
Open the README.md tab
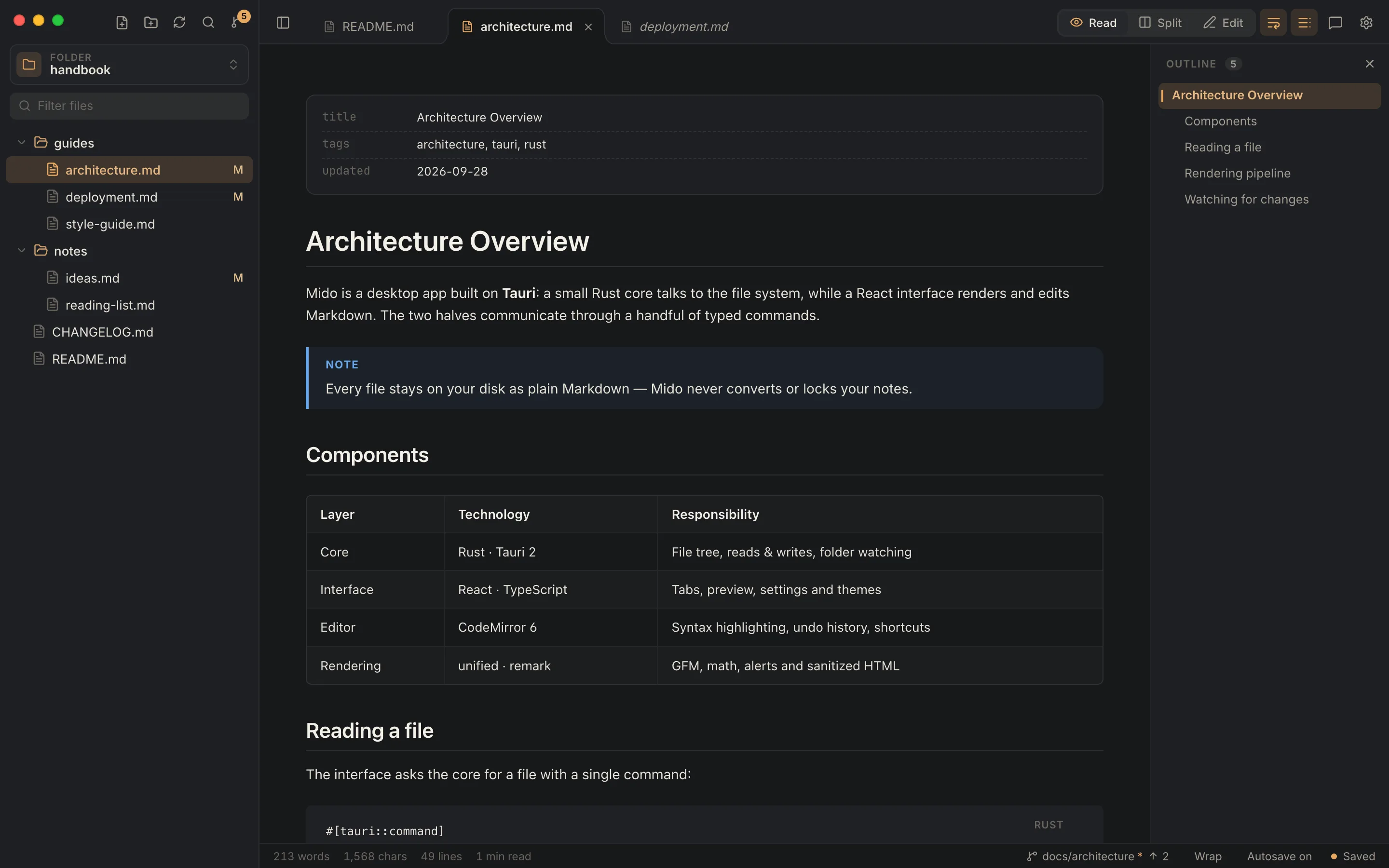click(x=369, y=27)
